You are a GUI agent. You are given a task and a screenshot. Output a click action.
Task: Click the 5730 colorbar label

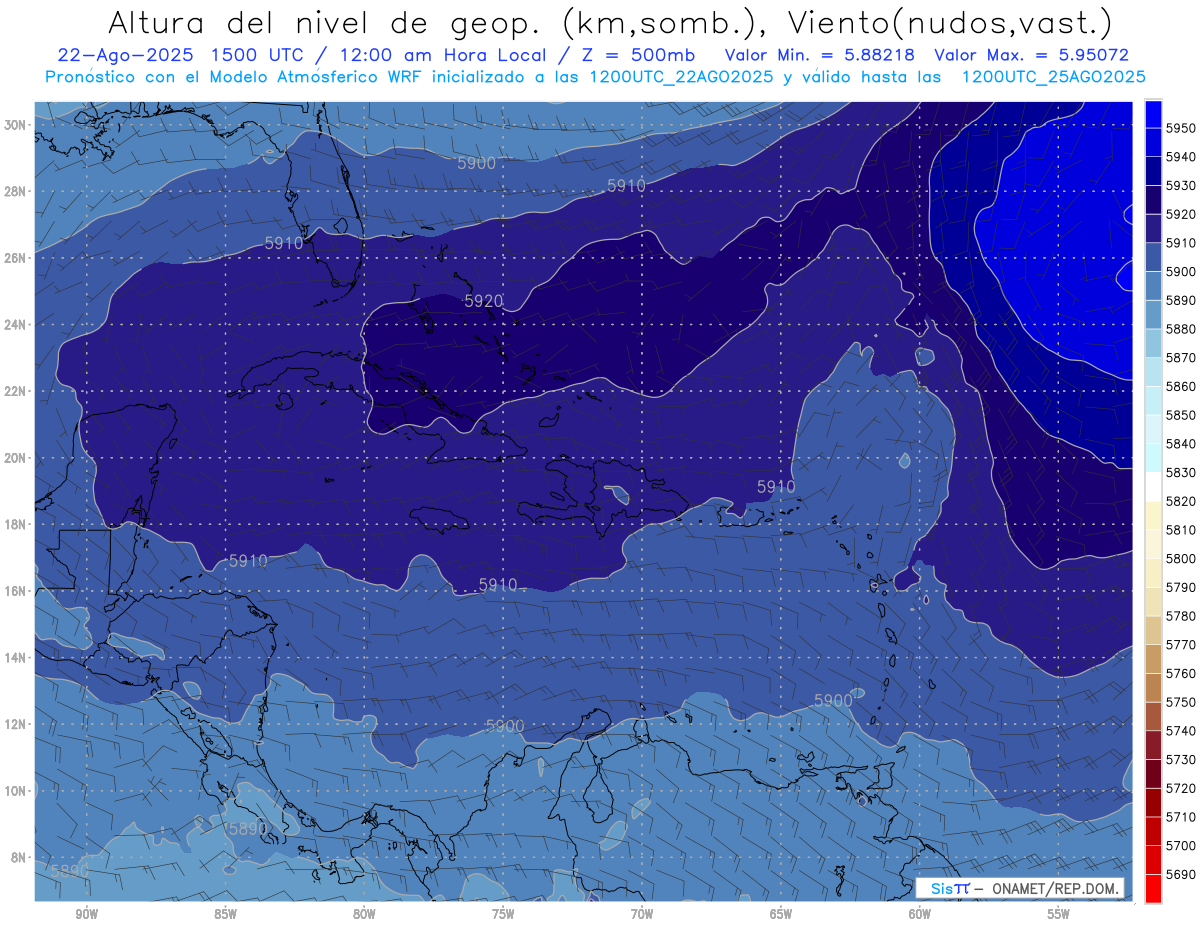(x=1180, y=759)
